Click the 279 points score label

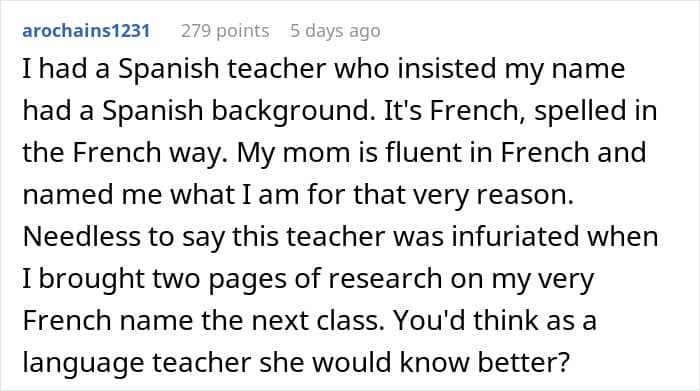click(x=225, y=31)
